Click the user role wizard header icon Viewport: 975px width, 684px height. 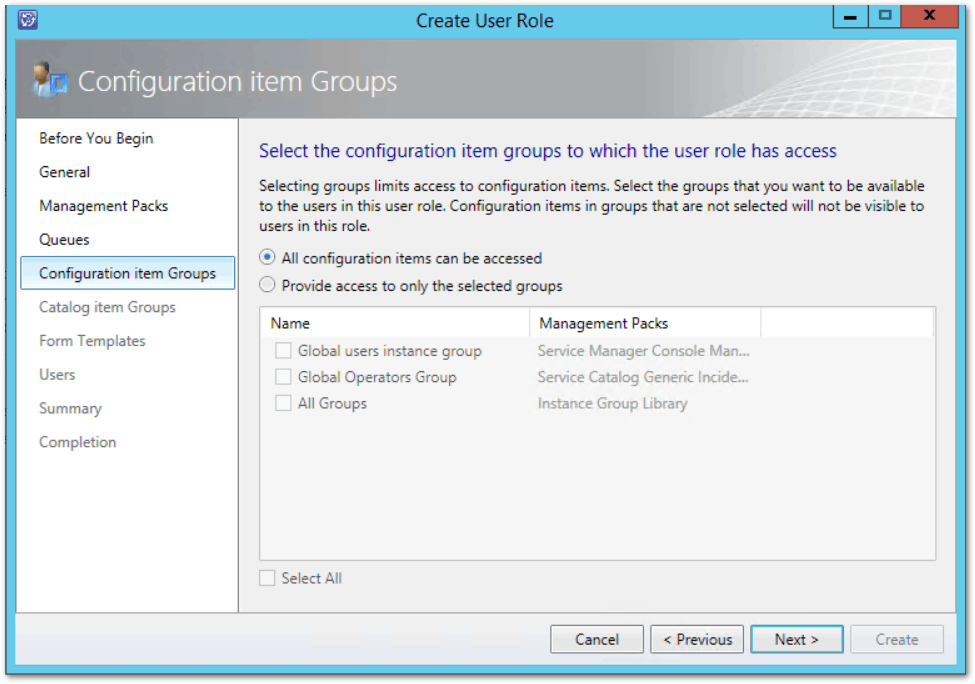48,80
